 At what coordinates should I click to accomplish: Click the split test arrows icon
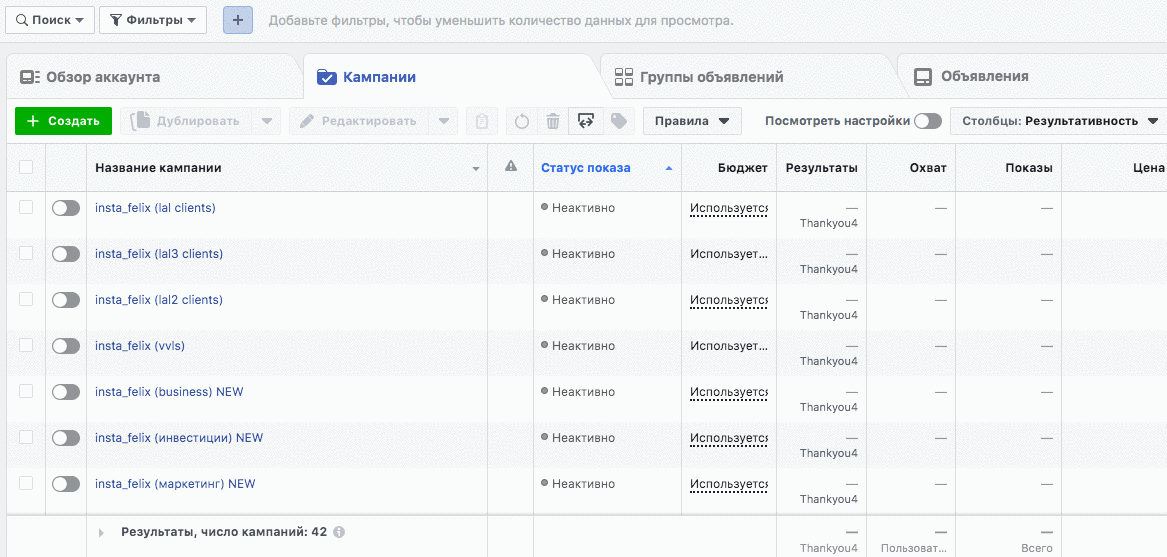click(x=585, y=121)
